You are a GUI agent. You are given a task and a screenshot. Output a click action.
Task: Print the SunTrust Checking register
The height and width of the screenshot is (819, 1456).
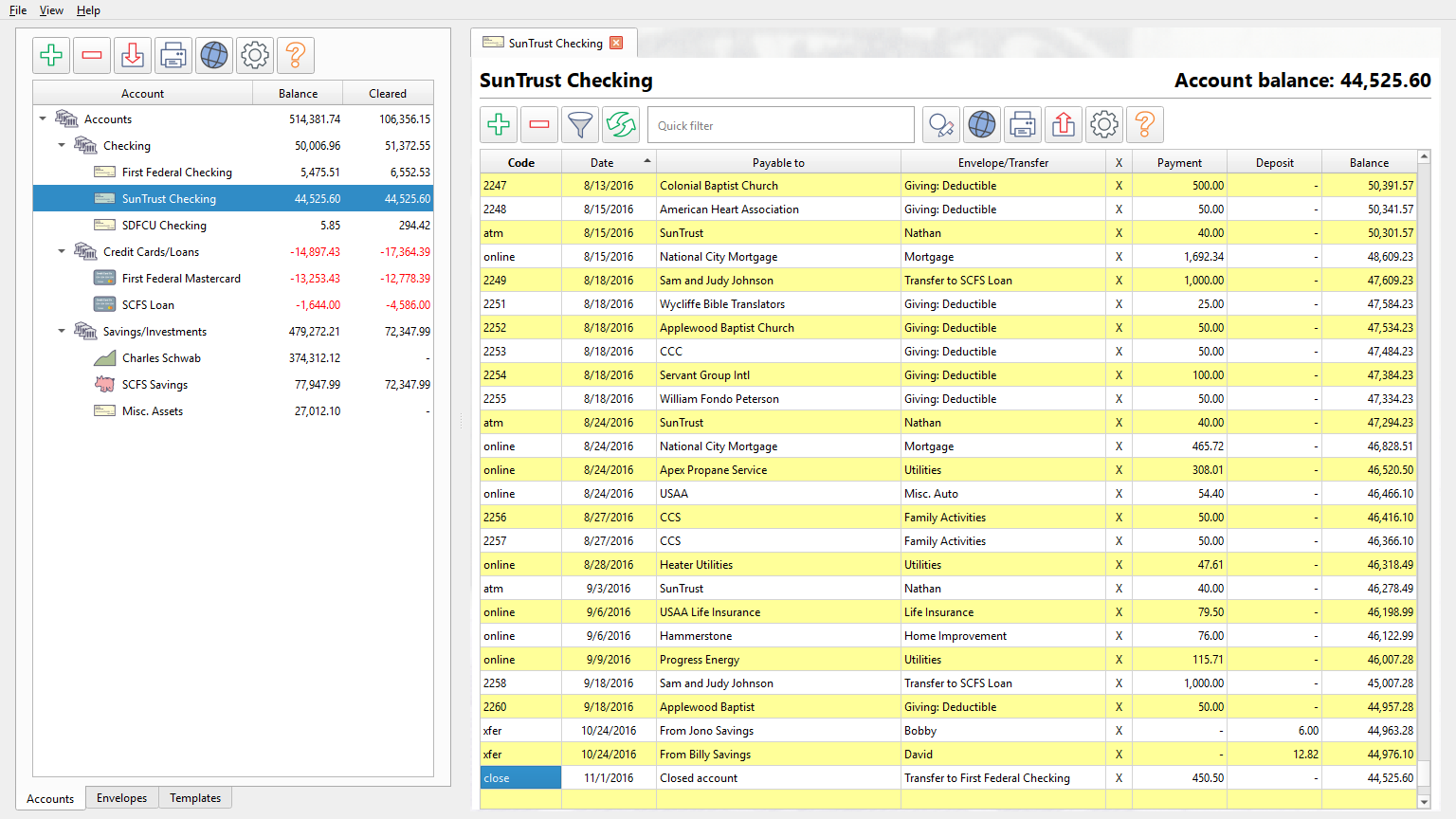coord(1023,124)
